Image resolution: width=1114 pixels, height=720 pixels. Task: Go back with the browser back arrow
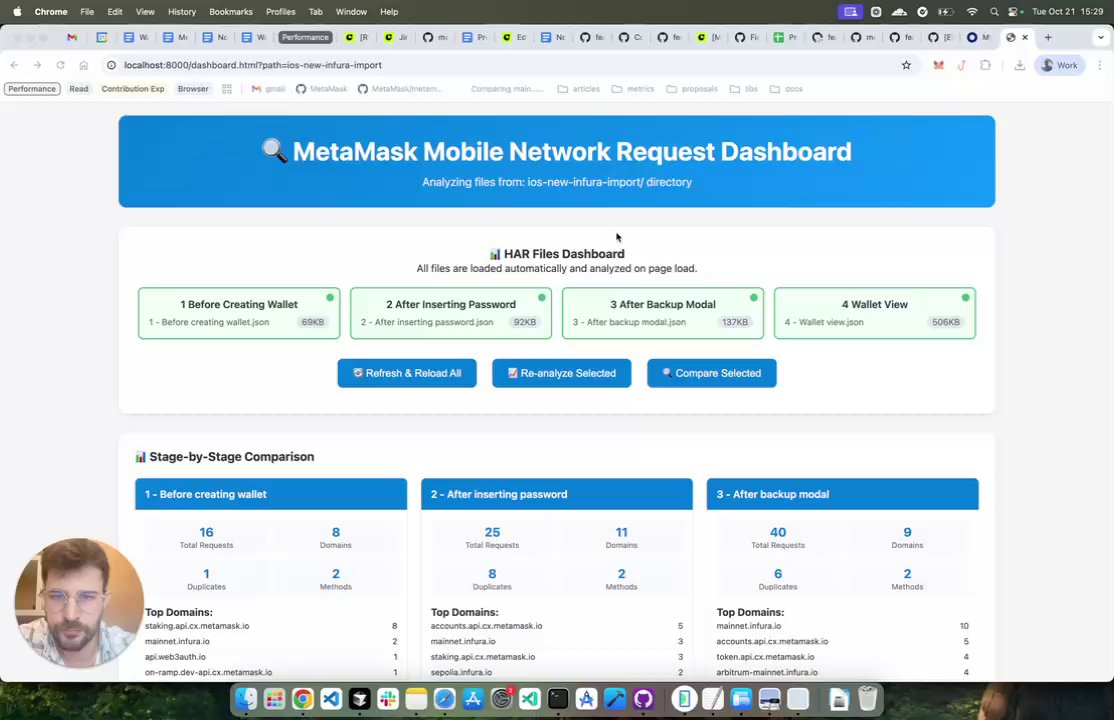pos(14,65)
